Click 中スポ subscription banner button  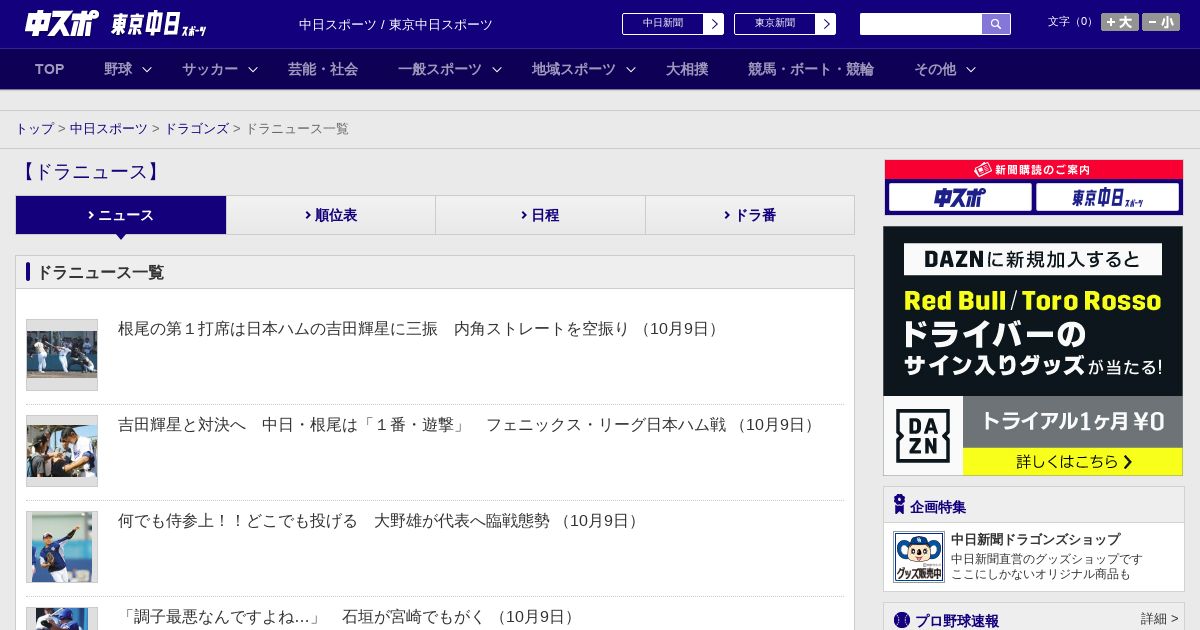pyautogui.click(x=960, y=198)
